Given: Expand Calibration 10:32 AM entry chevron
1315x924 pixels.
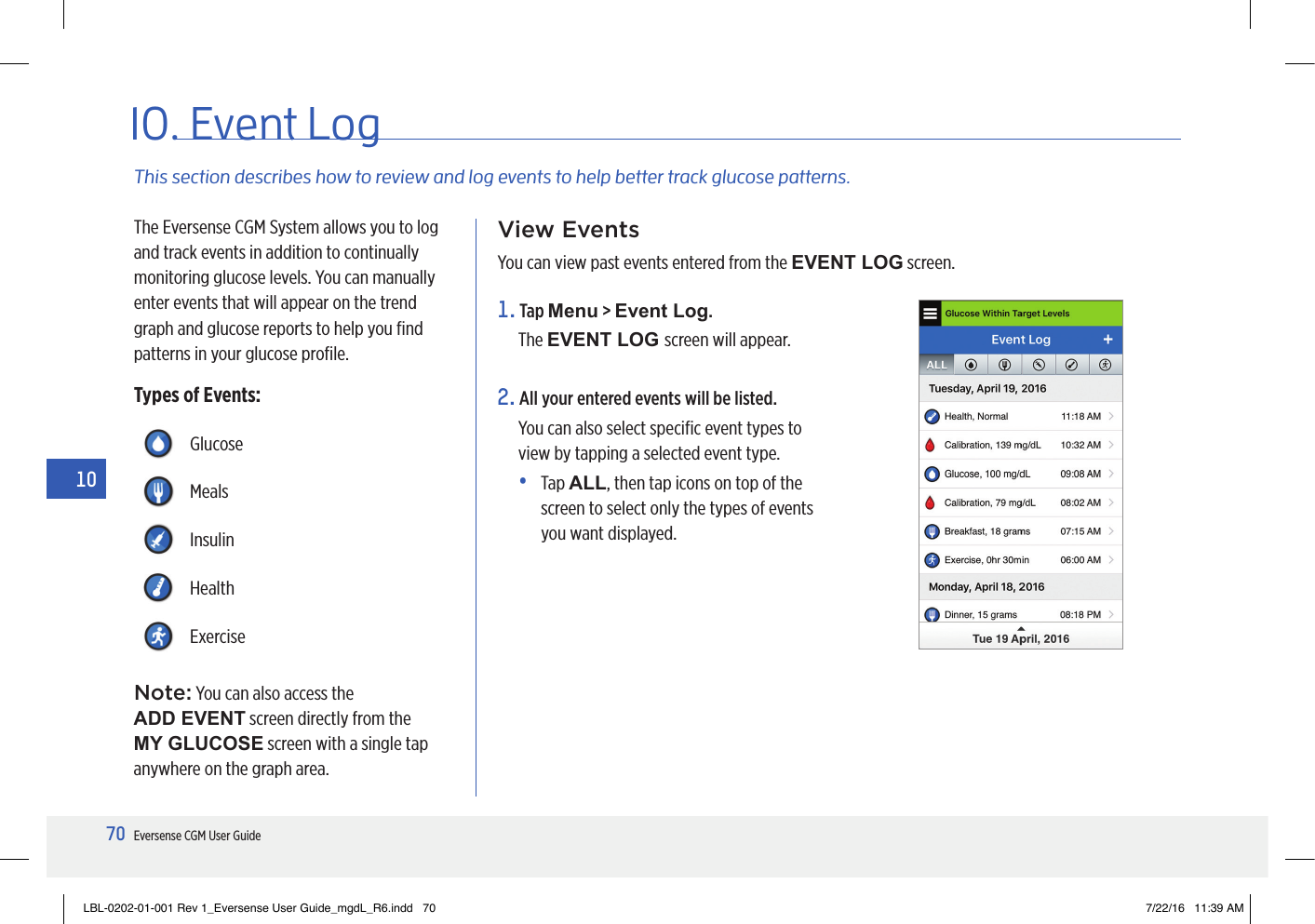Looking at the screenshot, I should (1111, 445).
